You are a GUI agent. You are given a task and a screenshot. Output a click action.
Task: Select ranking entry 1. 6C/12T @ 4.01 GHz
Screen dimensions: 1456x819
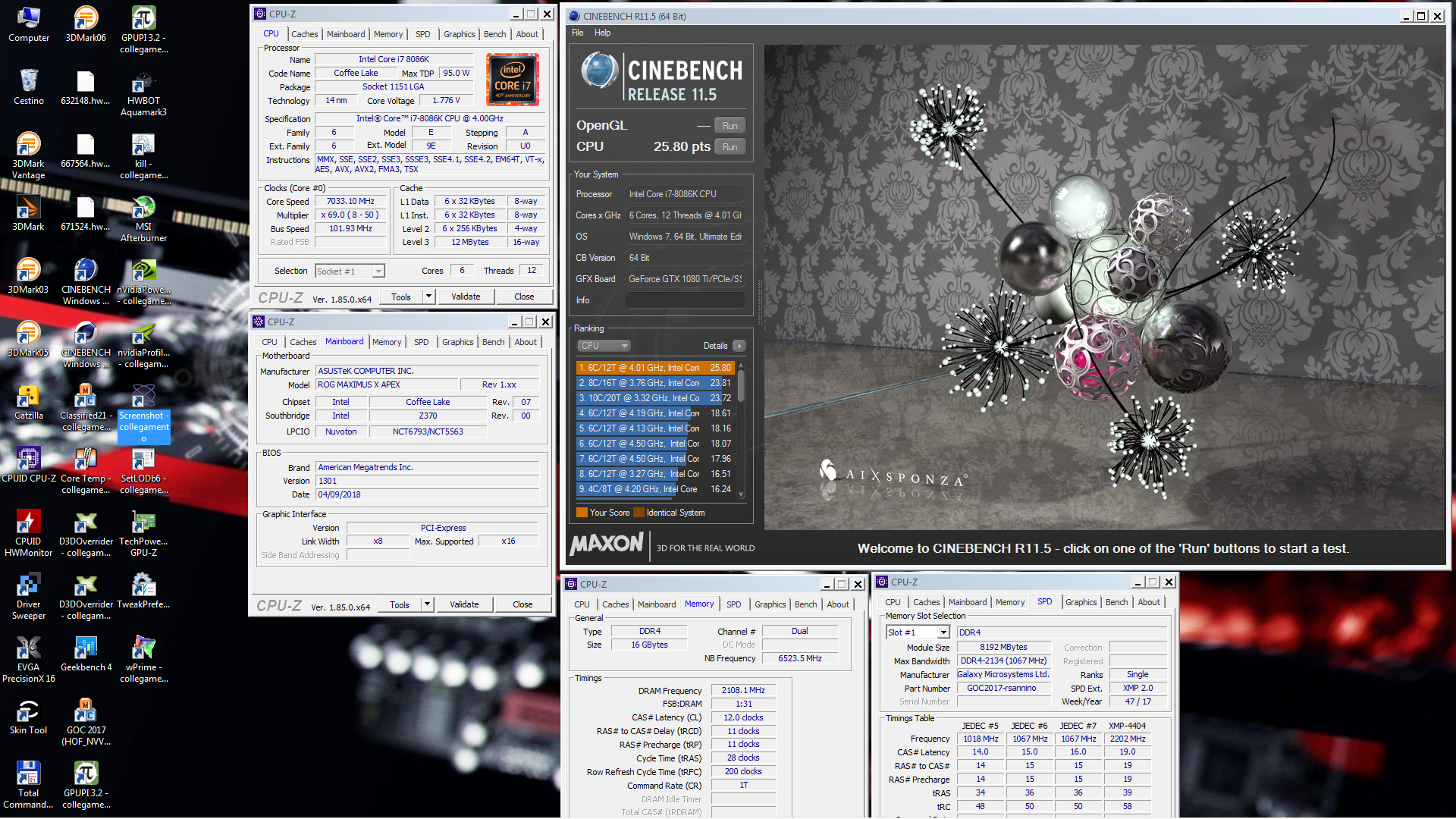[655, 368]
